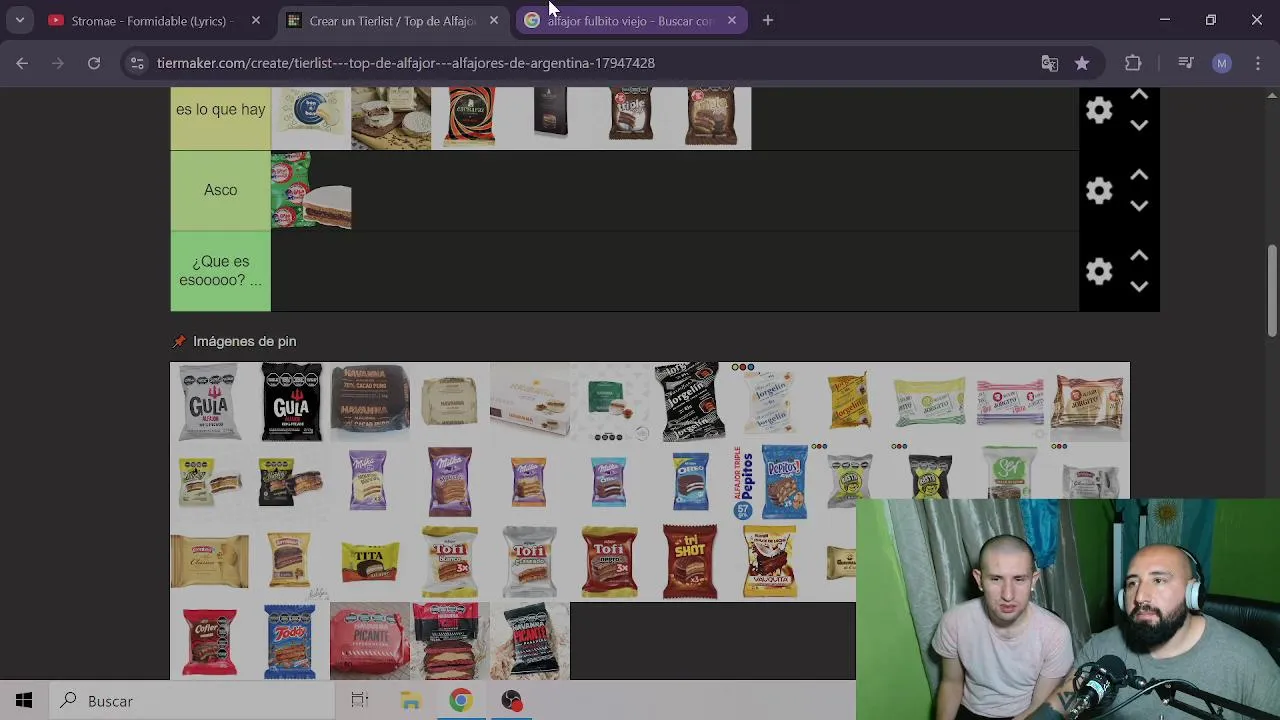This screenshot has height=720, width=1280.
Task: Open the media controls icon in Chrome
Action: 1186,63
